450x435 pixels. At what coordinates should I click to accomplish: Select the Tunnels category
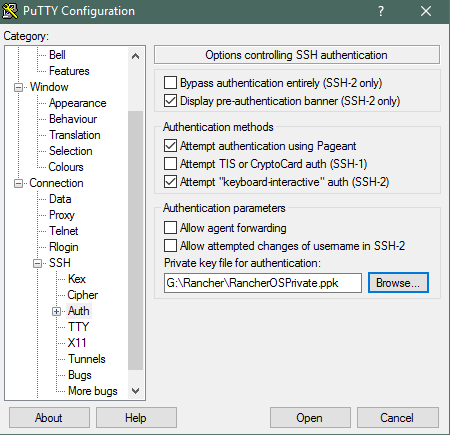(x=87, y=359)
